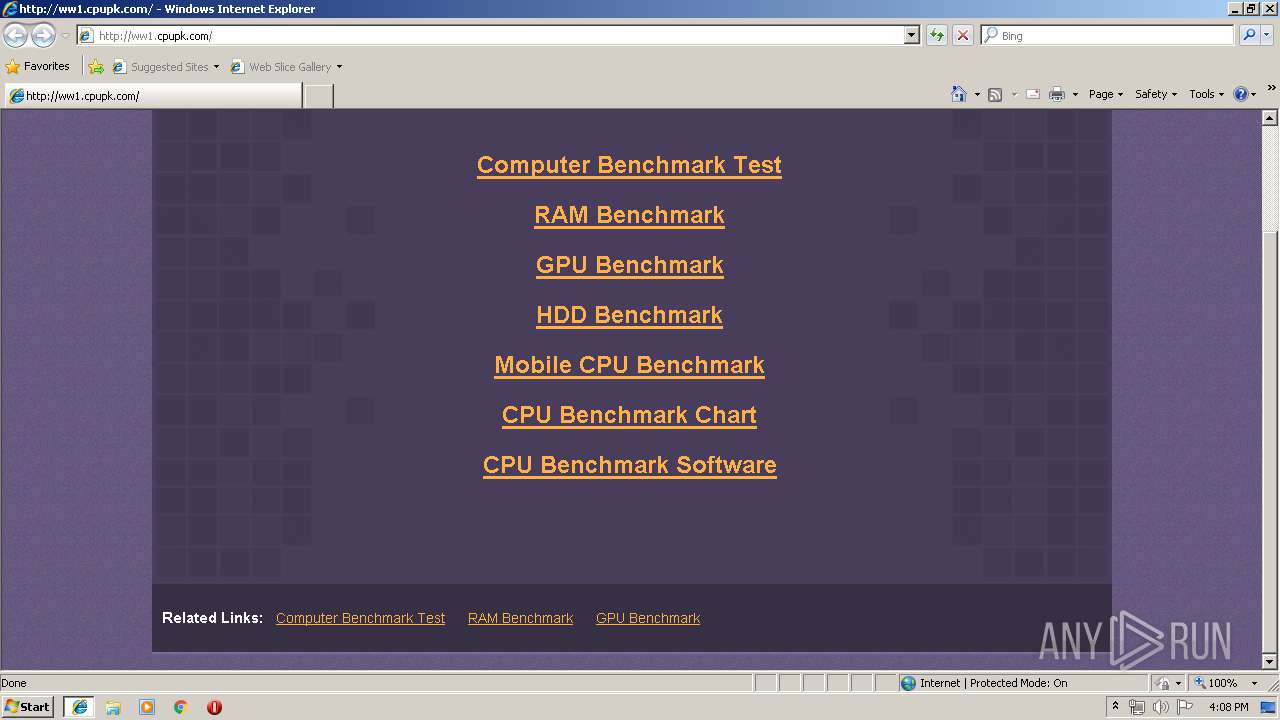Click the Home icon in command bar
This screenshot has width=1280, height=720.
click(x=959, y=94)
